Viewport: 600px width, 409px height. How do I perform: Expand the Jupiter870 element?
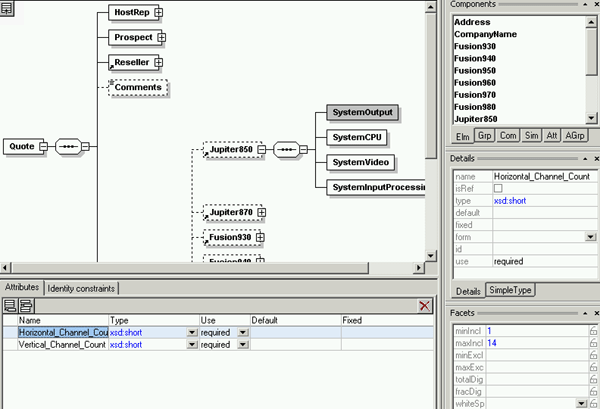click(x=261, y=212)
